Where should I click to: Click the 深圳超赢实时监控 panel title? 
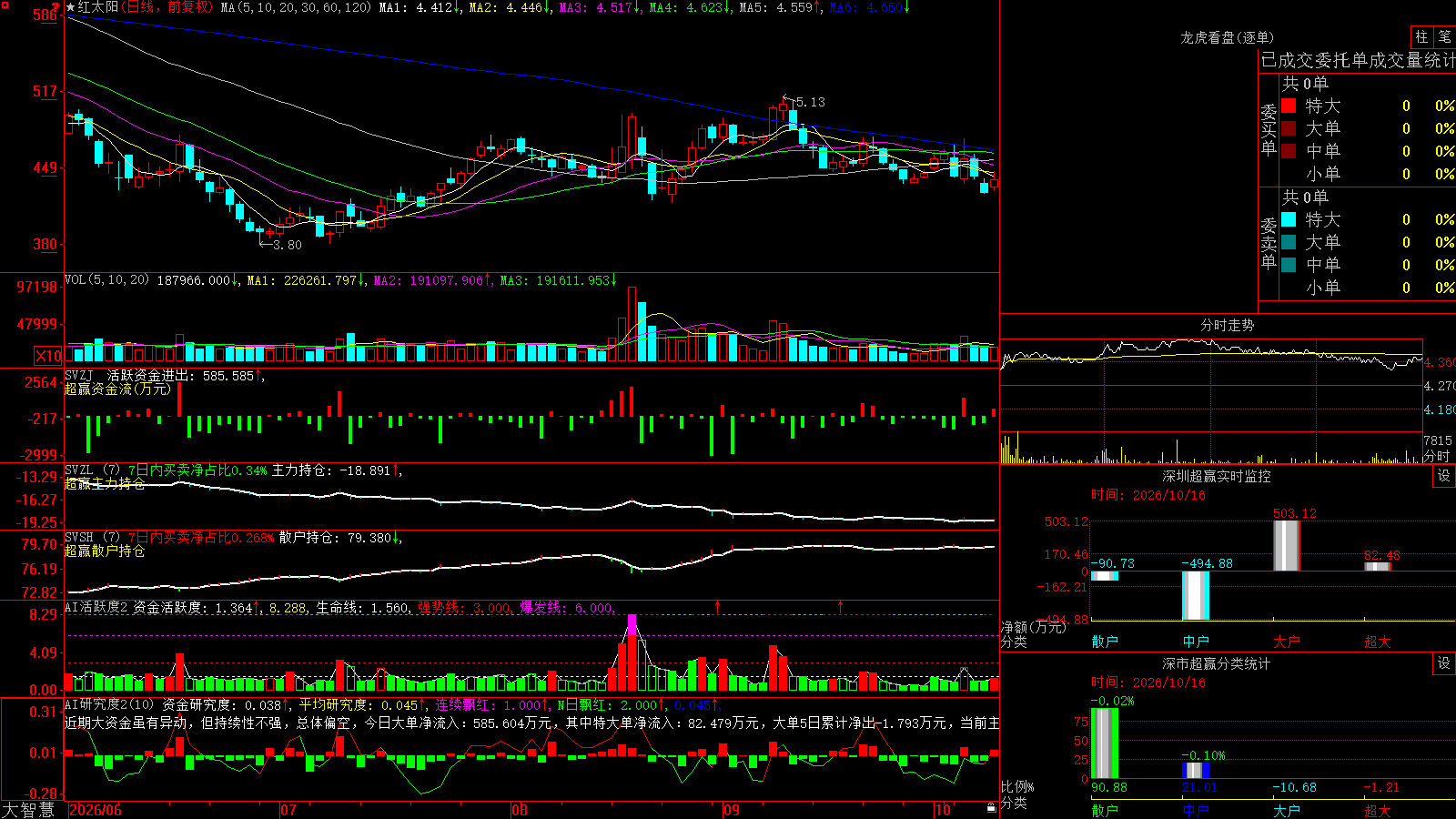[1217, 476]
